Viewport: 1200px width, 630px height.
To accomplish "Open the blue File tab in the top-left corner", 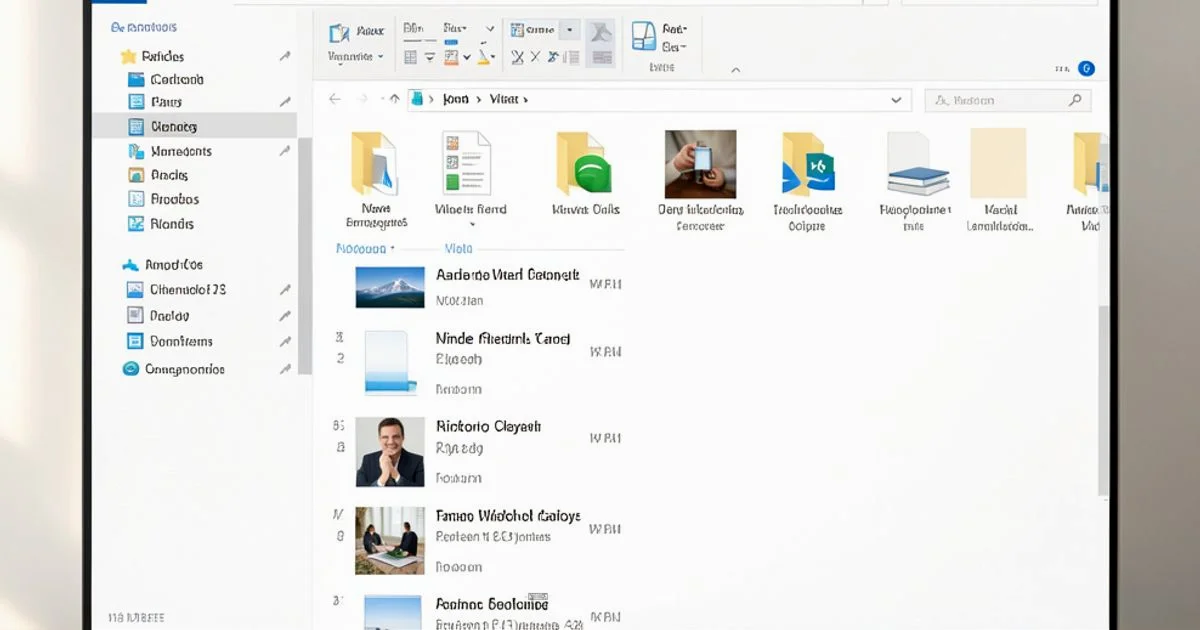I will (x=118, y=3).
